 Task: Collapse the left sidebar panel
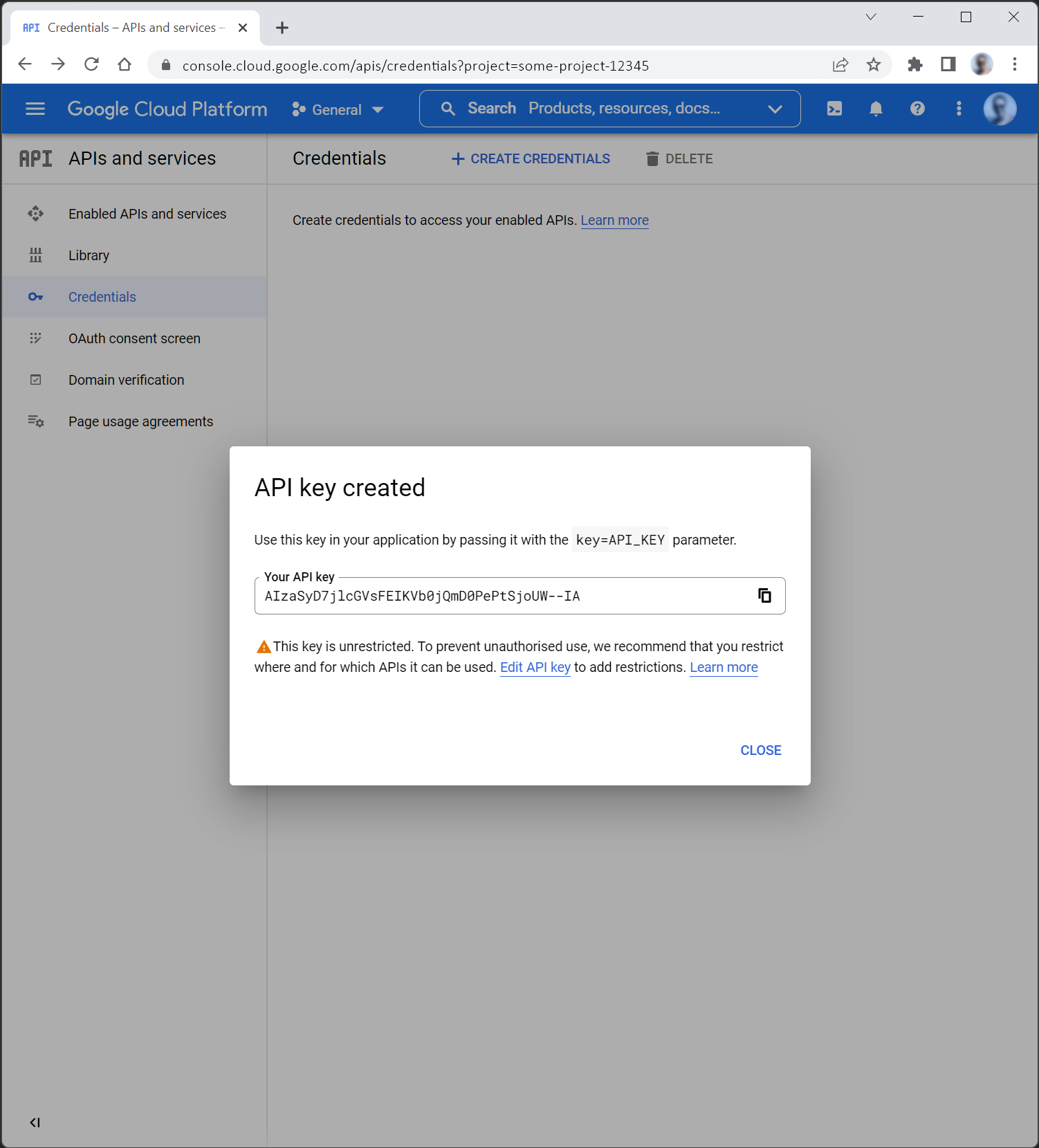[x=35, y=1122]
